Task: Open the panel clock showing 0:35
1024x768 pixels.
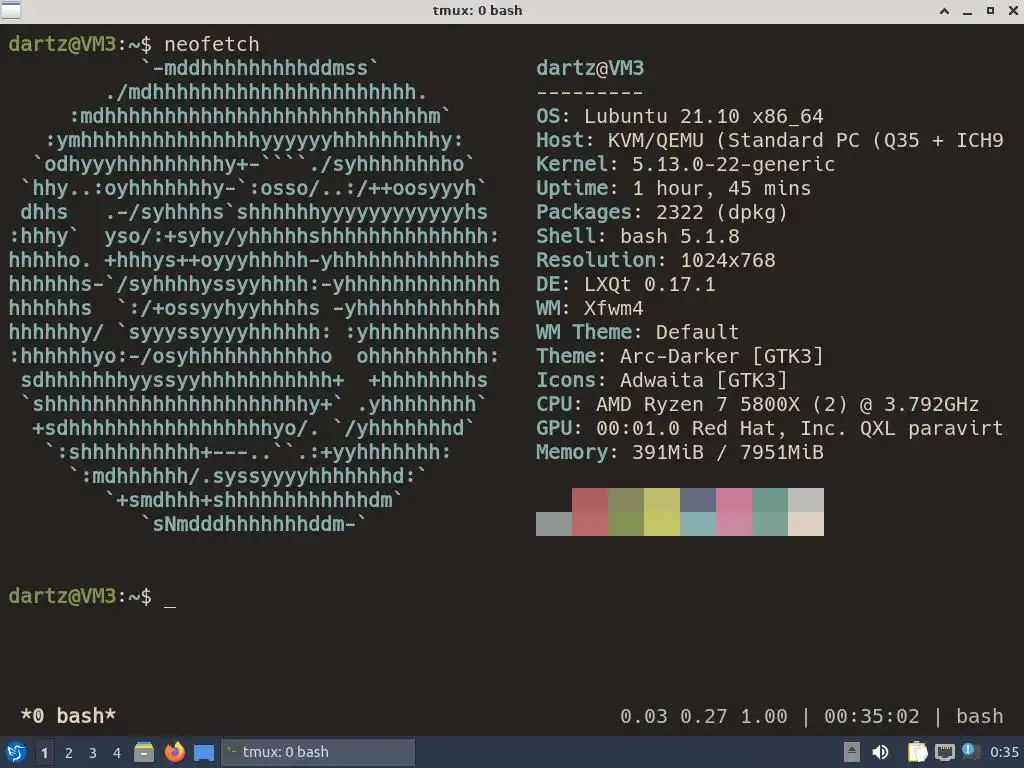Action: pyautogui.click(x=1004, y=752)
